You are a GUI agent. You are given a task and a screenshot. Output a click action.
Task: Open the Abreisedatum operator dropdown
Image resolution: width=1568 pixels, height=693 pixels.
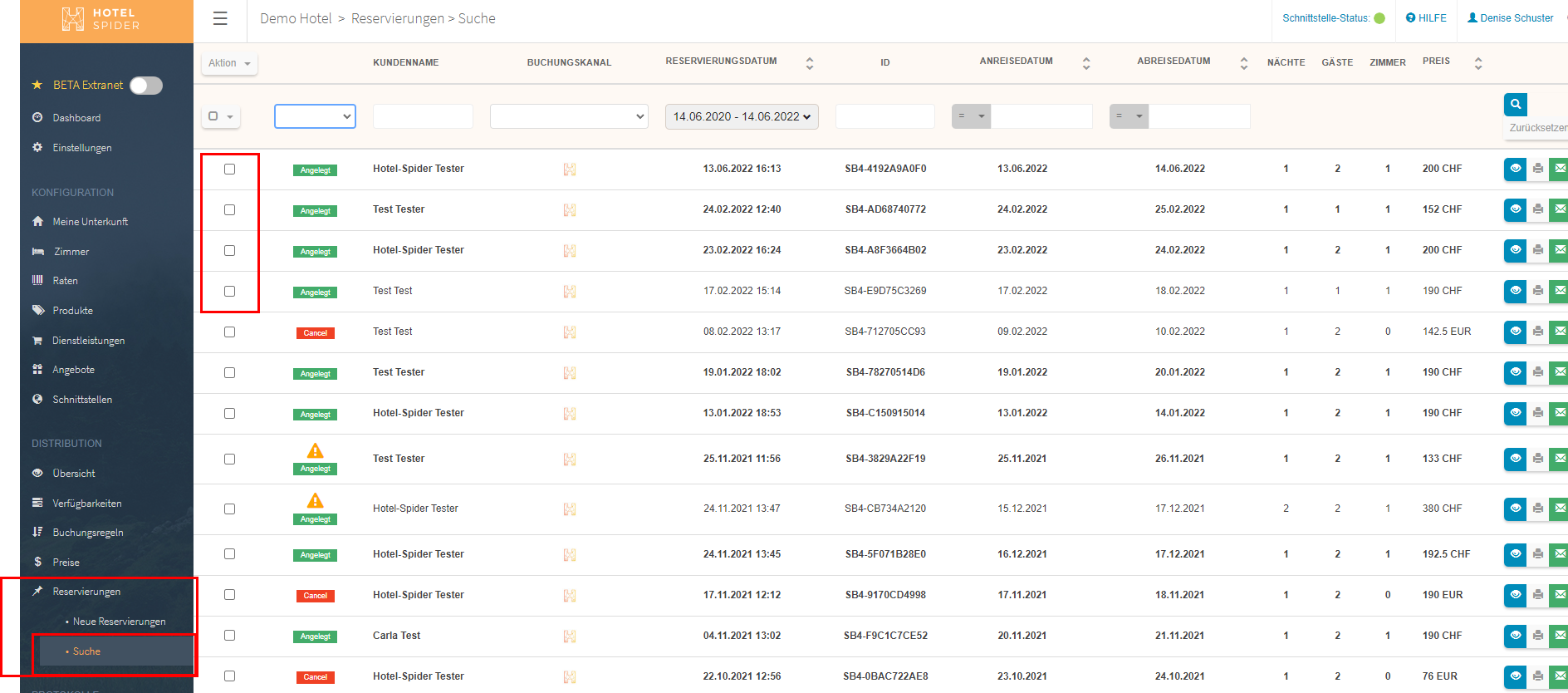click(x=1129, y=116)
